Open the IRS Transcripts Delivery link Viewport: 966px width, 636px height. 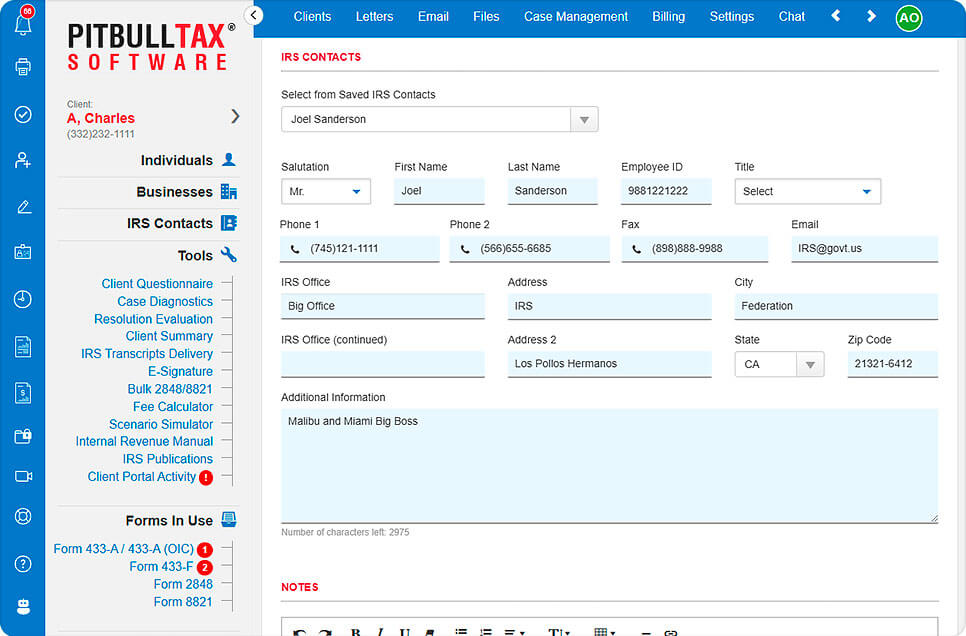pos(147,354)
